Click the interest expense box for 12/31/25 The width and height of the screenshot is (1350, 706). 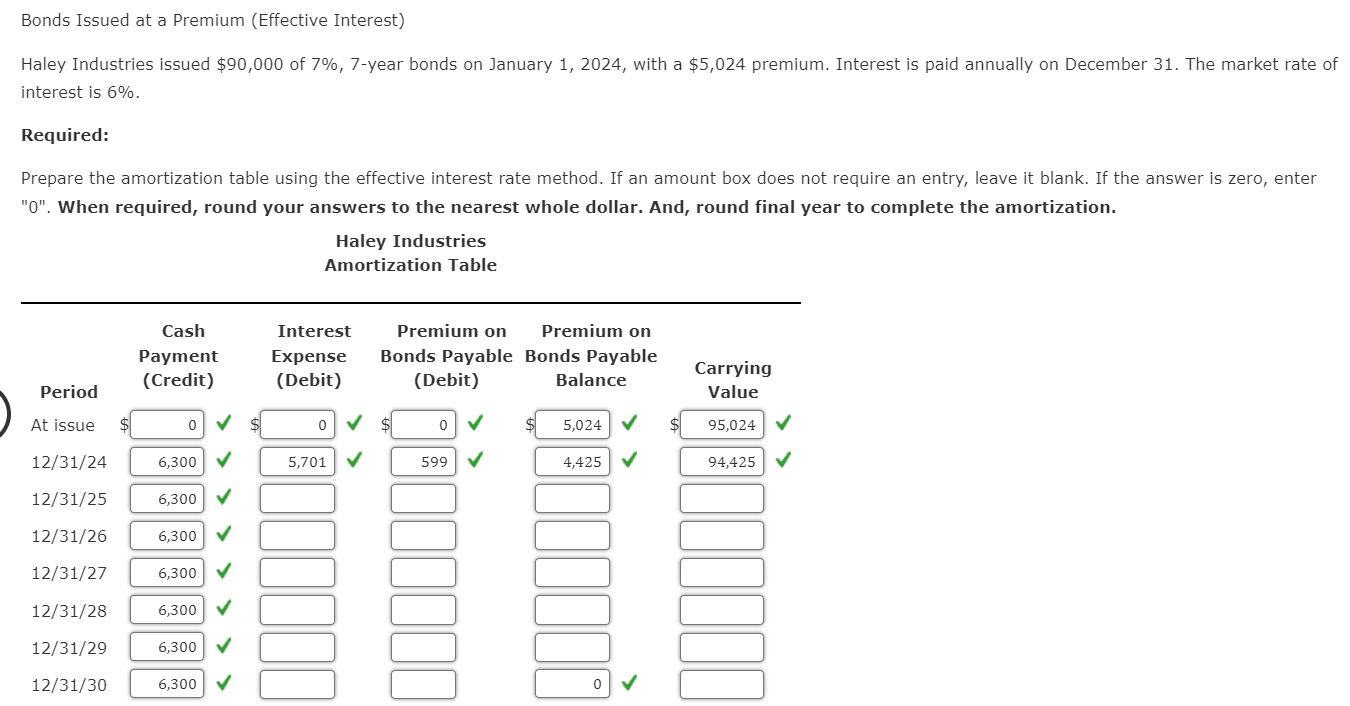(297, 498)
